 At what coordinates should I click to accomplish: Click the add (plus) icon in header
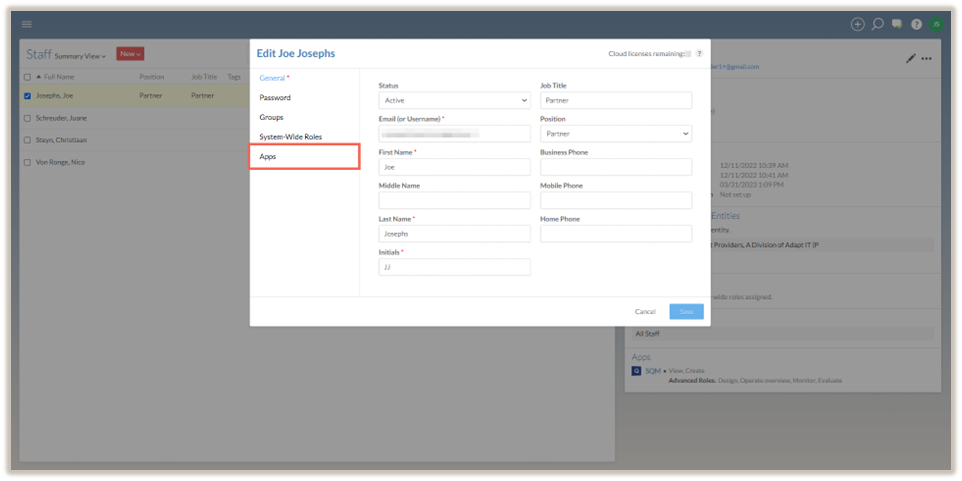click(857, 24)
